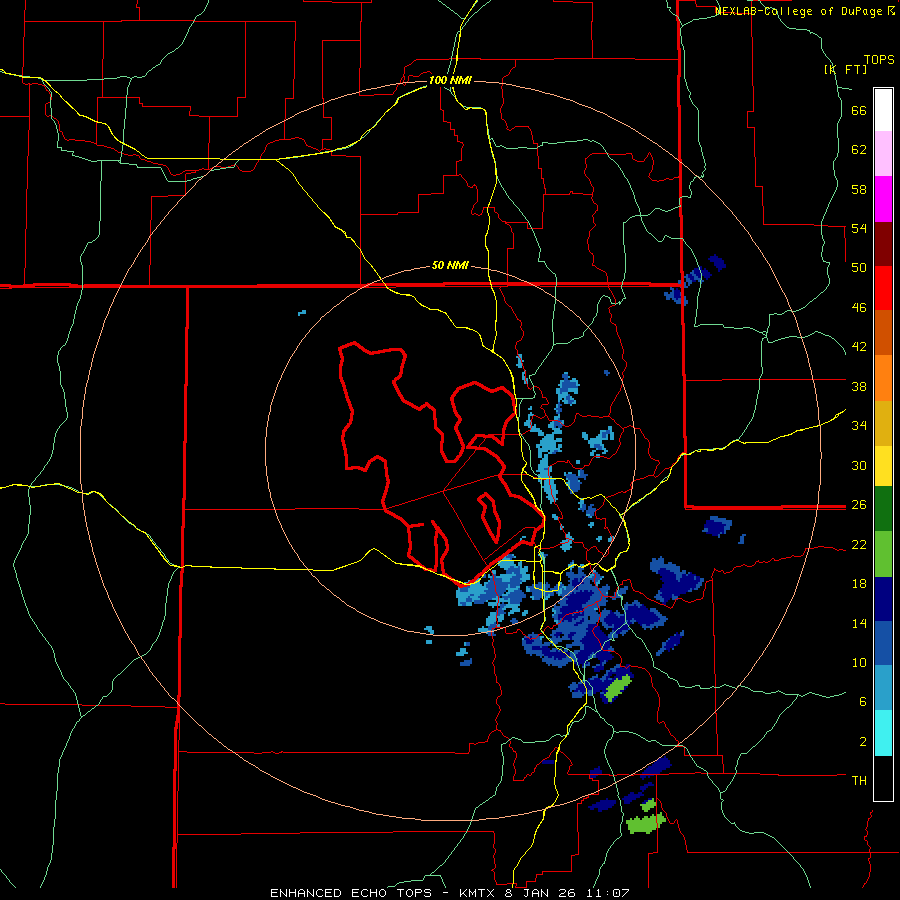Click the 'NEXLAB-College of DuPage' credit text
This screenshot has width=900, height=900.
(x=799, y=11)
